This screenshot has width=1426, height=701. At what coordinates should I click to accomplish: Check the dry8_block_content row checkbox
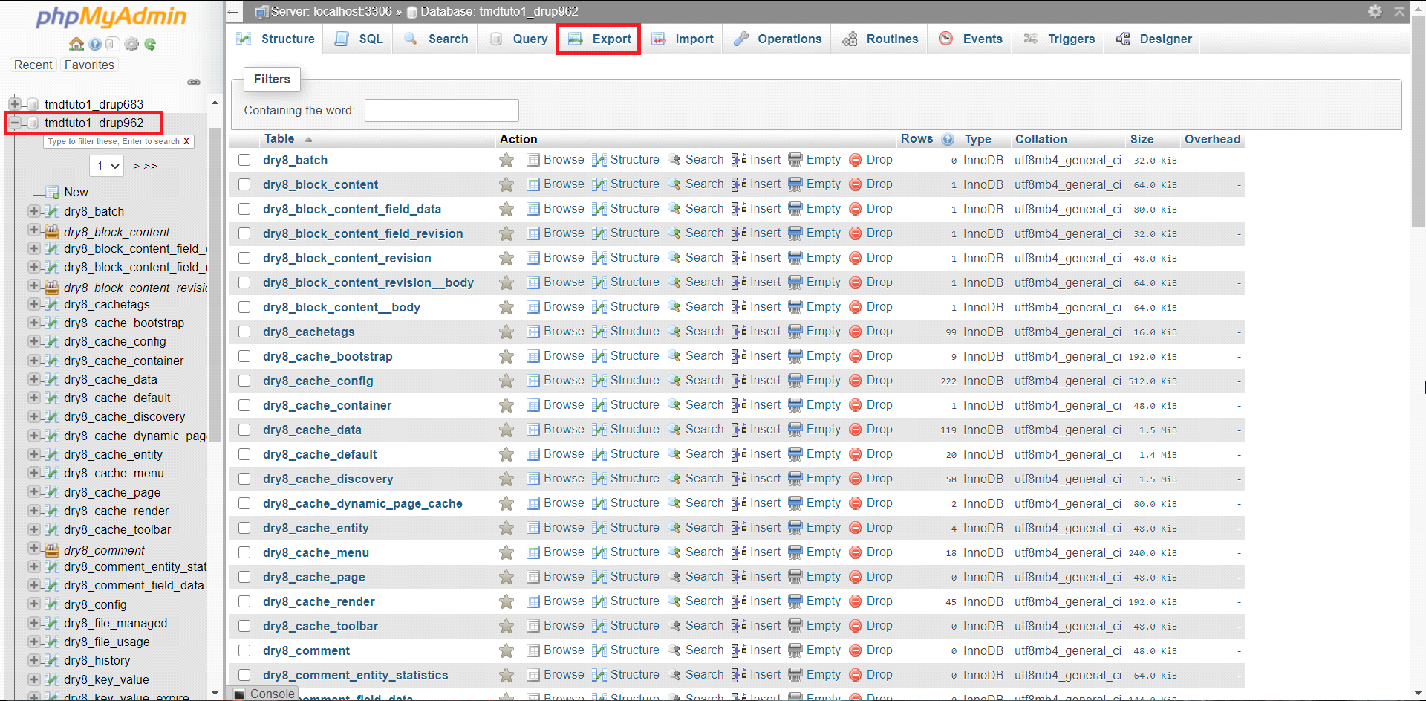coord(244,184)
